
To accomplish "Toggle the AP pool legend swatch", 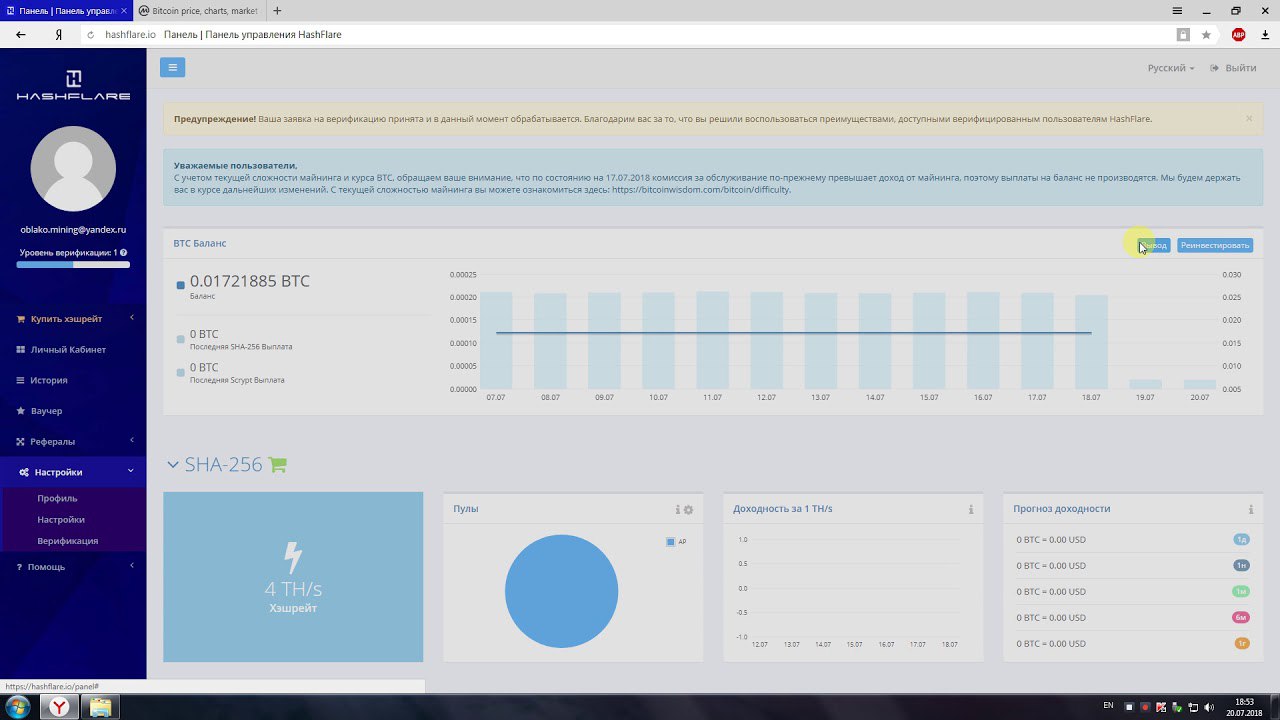I will 671,542.
